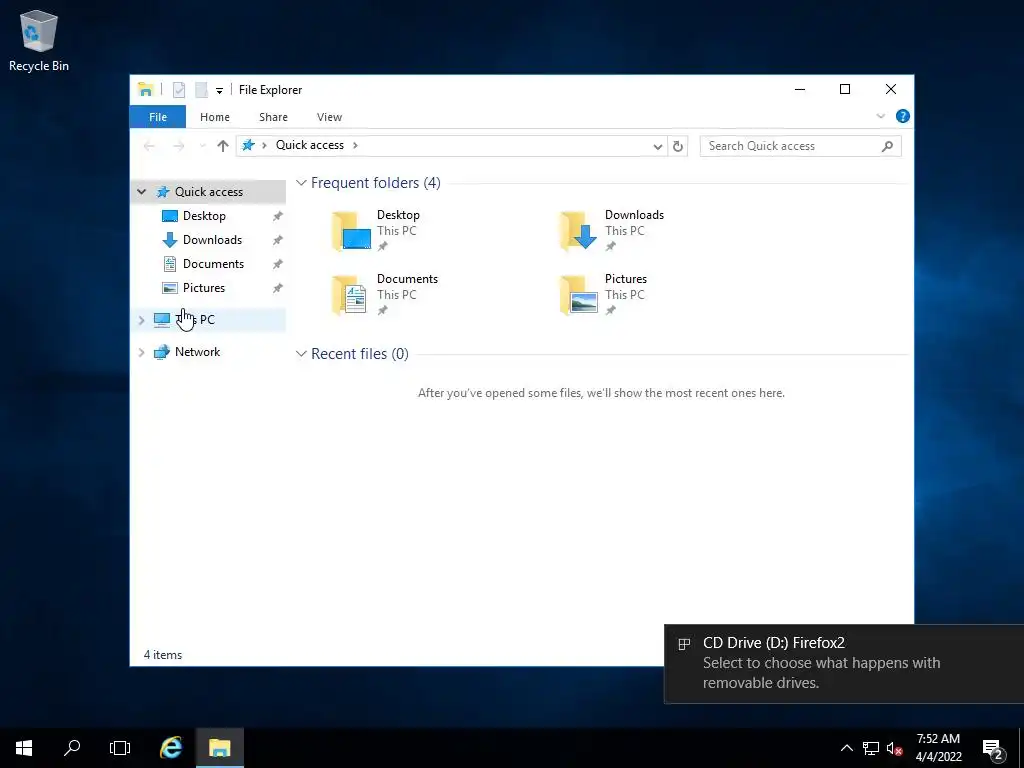Select Documents in navigation pane
This screenshot has height=768, width=1024.
point(213,264)
